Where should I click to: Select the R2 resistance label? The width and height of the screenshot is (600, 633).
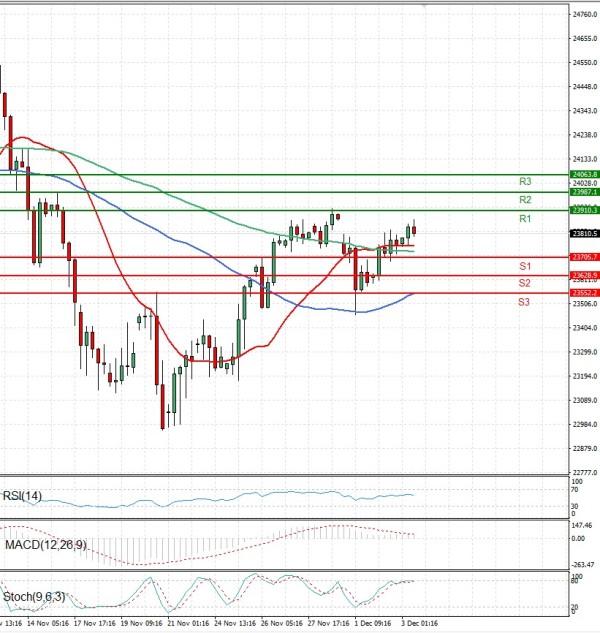pyautogui.click(x=524, y=200)
